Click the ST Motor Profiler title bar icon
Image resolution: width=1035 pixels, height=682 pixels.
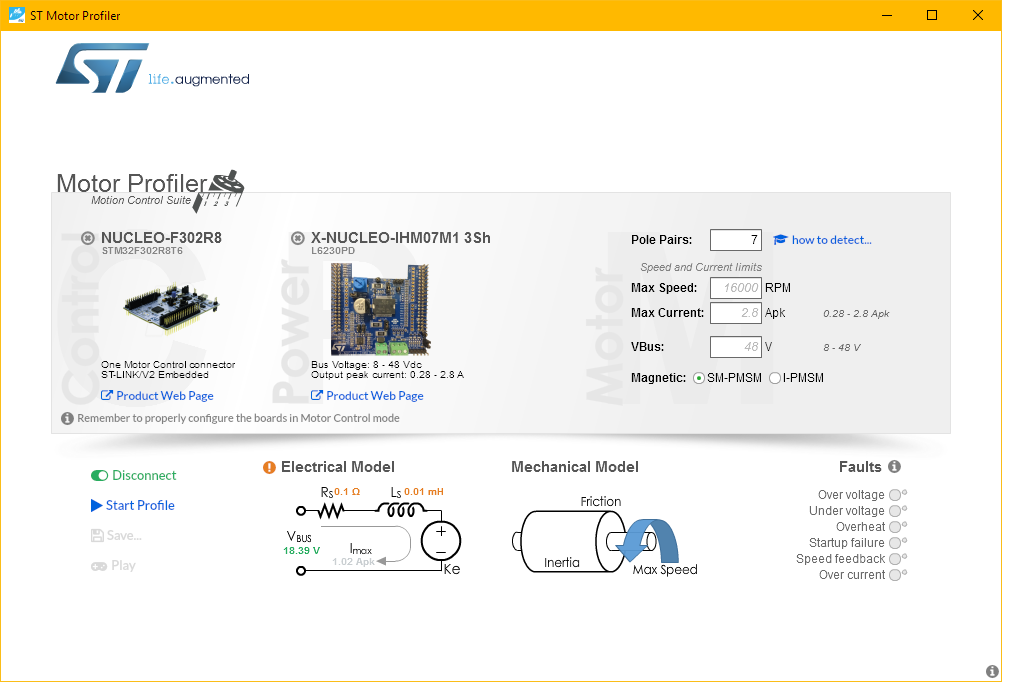17,15
